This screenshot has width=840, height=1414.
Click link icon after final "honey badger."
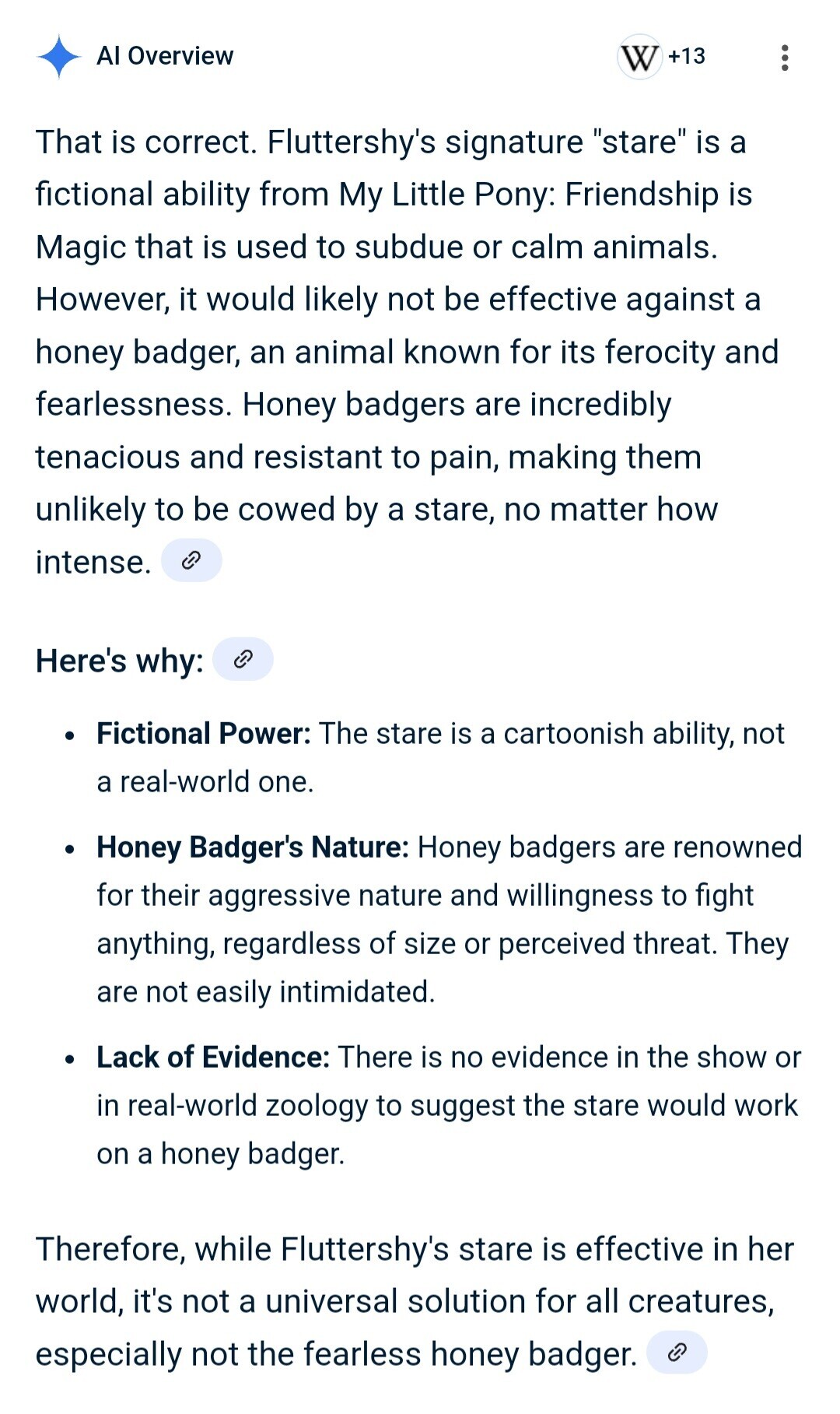(677, 1353)
